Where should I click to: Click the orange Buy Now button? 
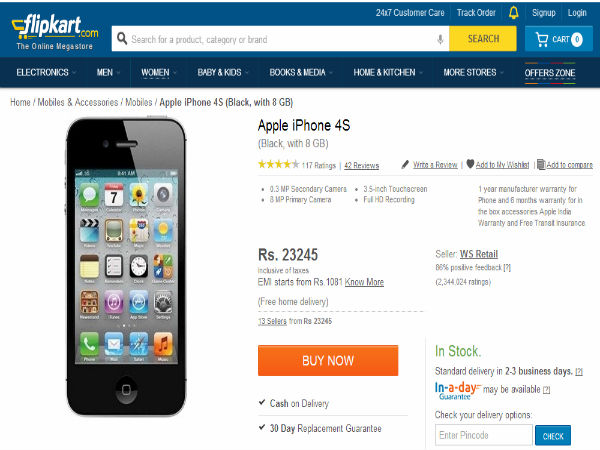point(328,360)
